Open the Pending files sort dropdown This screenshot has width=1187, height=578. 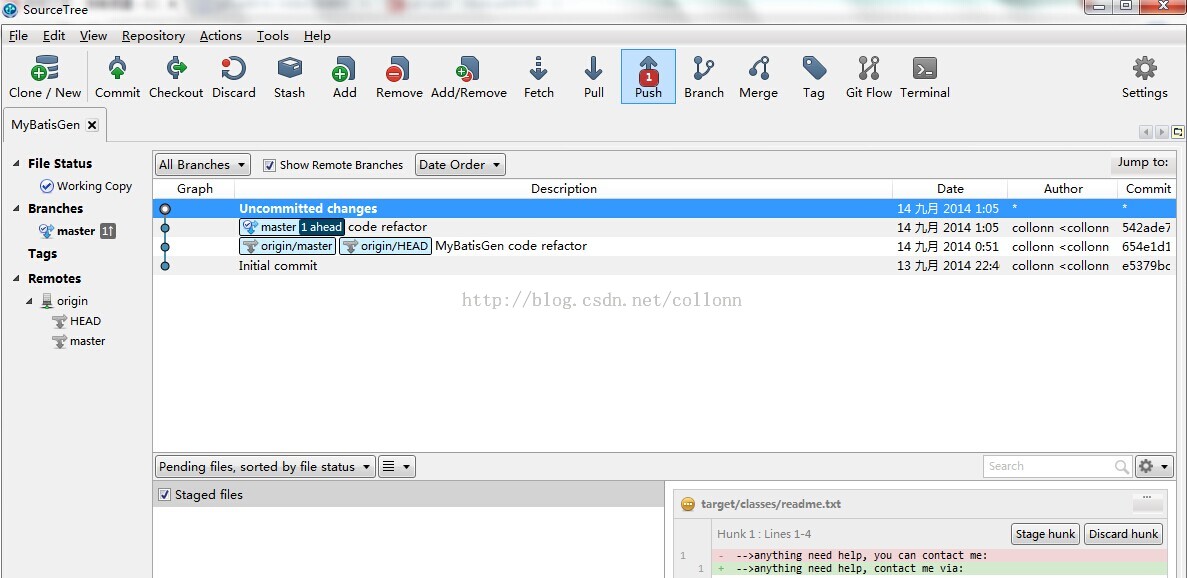(263, 465)
